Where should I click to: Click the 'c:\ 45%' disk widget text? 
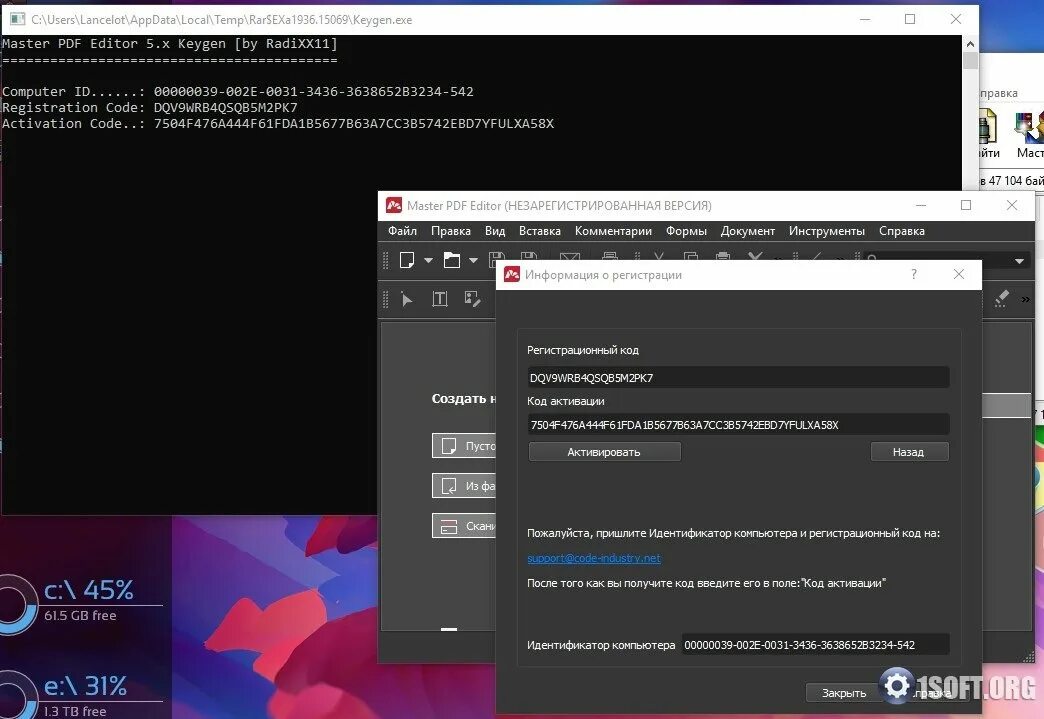[89, 590]
